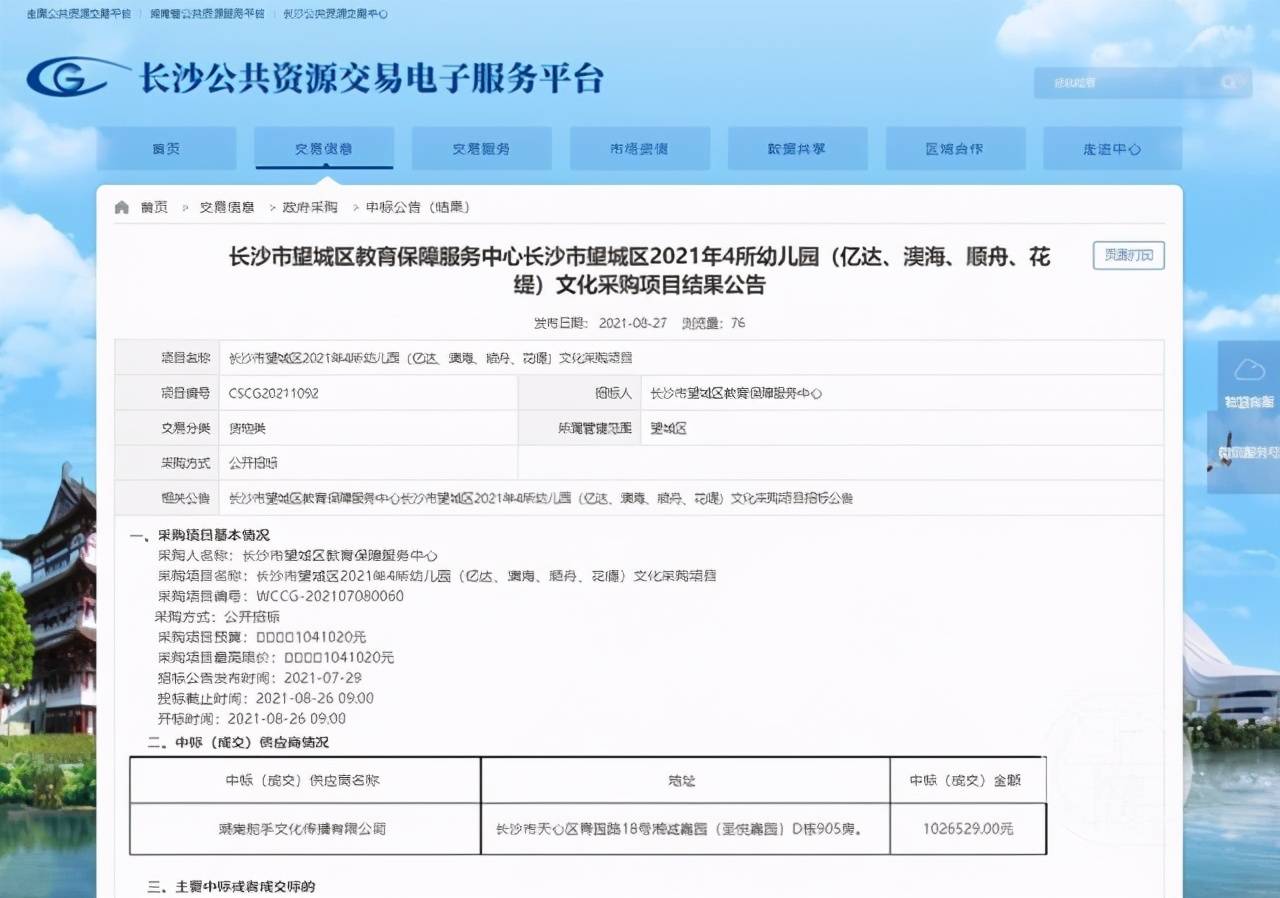
Task: Click the 服务中心 navigation icon
Action: pyautogui.click(x=1112, y=148)
